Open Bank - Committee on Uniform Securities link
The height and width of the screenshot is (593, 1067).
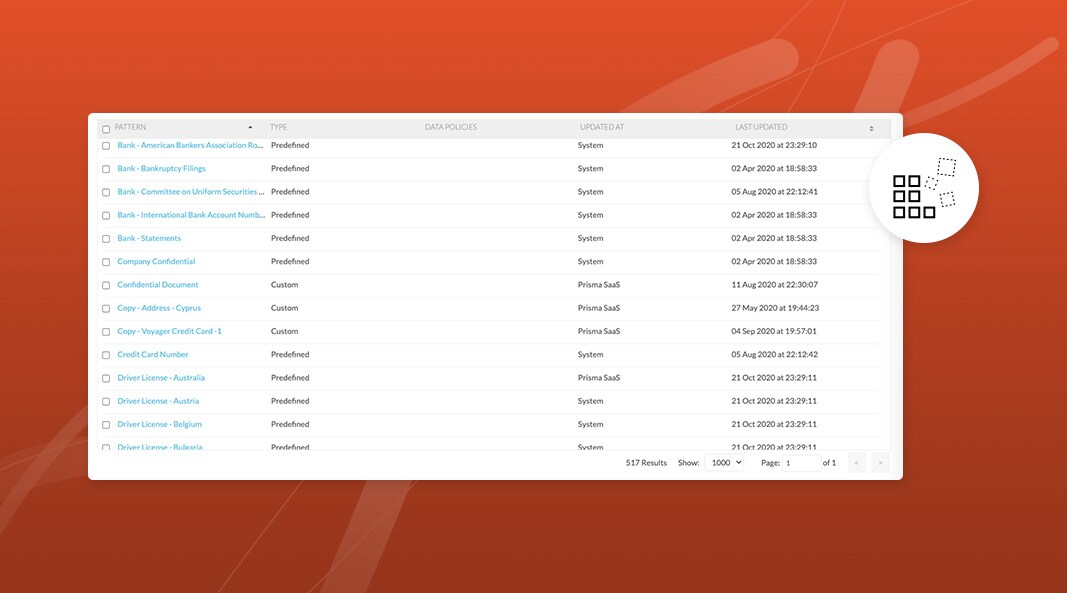[191, 191]
